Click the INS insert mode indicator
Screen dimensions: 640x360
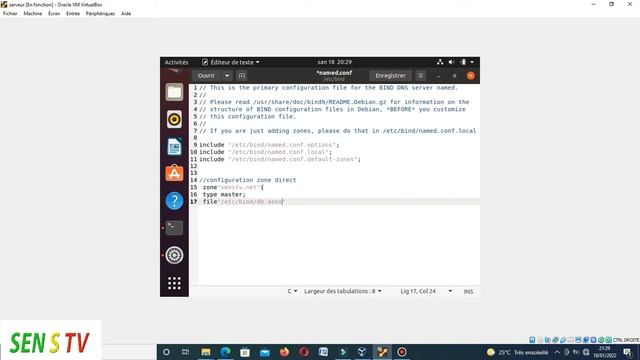pyautogui.click(x=468, y=291)
